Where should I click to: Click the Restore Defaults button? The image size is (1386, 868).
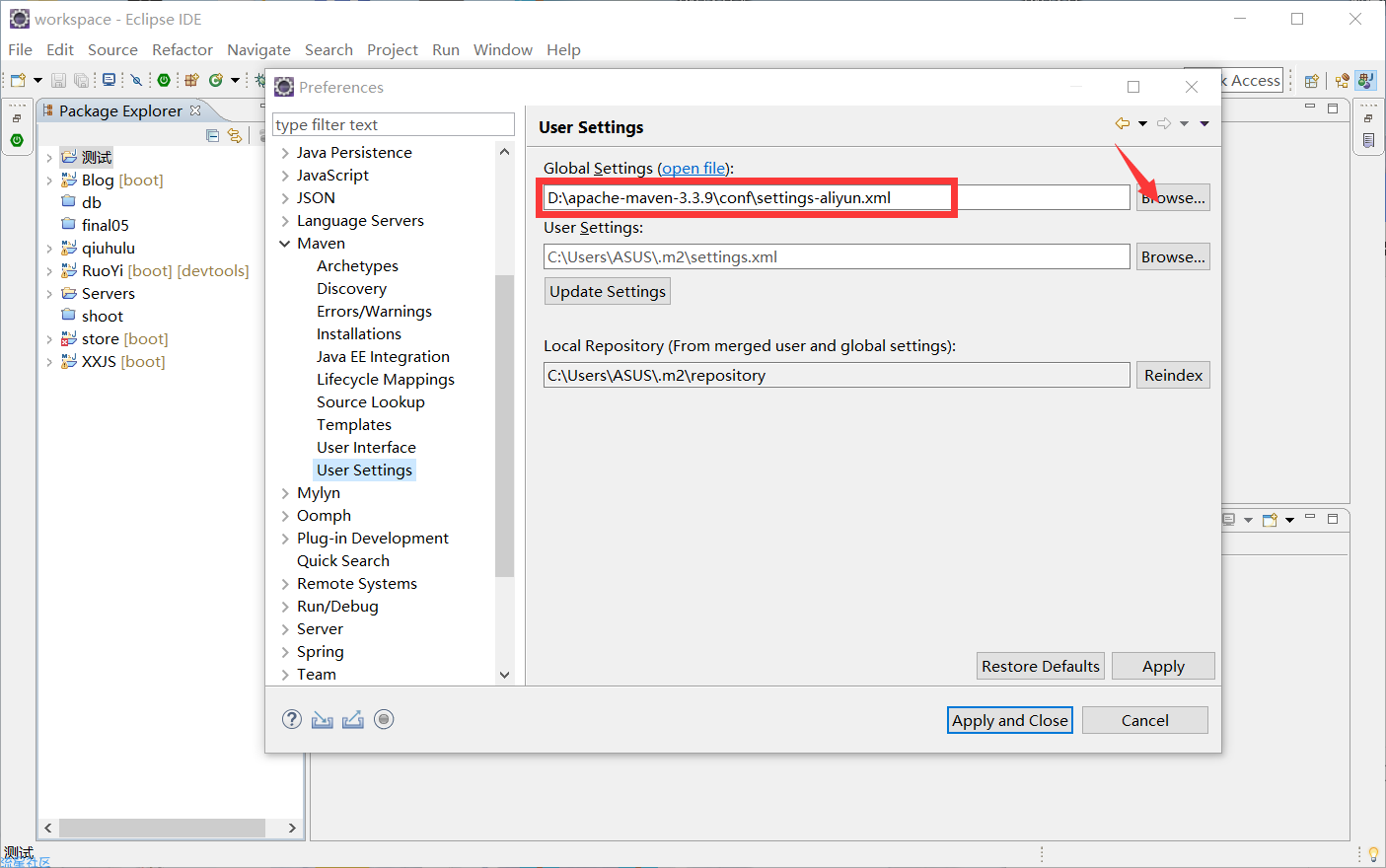click(x=1041, y=666)
